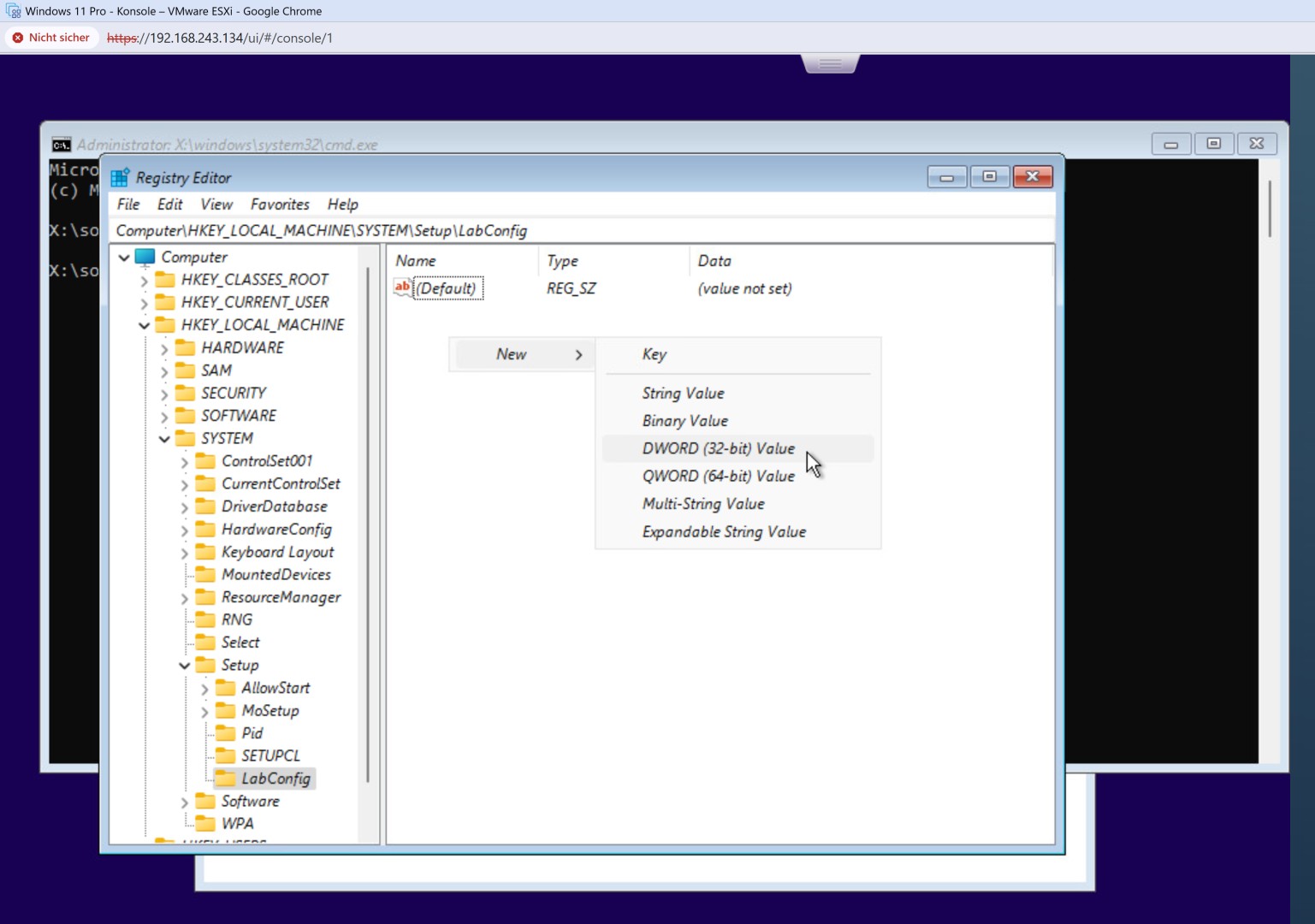Image resolution: width=1315 pixels, height=924 pixels.
Task: Collapse the SYSTEM key chevron
Action: point(164,439)
